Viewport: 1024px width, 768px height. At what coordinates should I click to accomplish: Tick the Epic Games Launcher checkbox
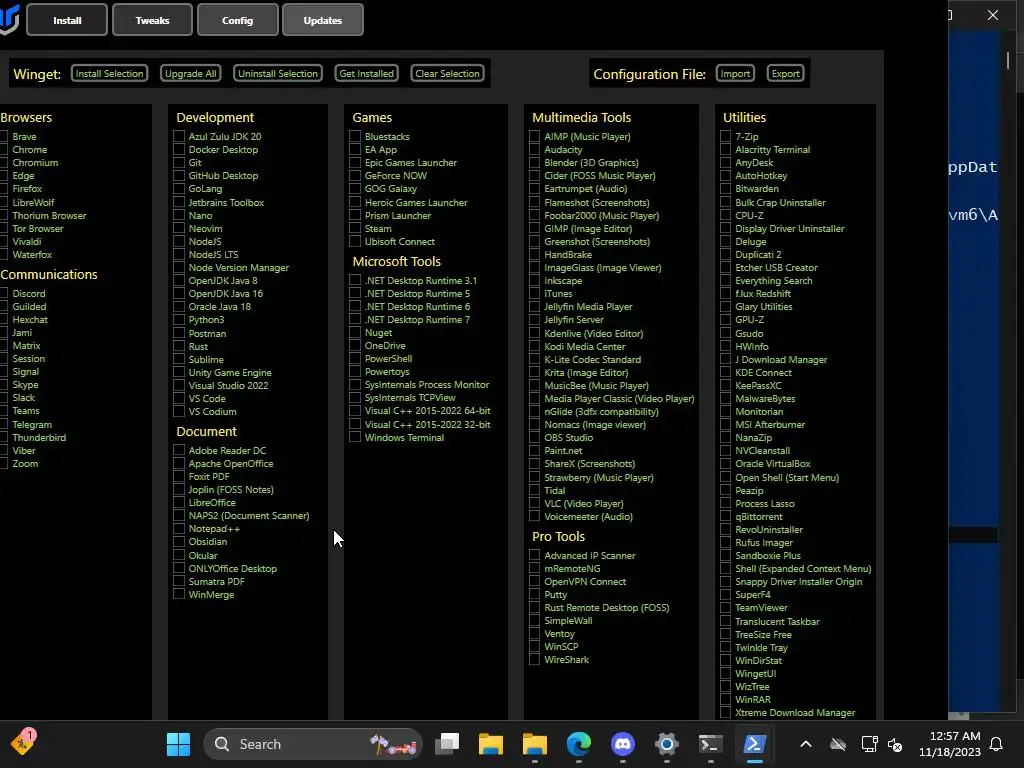click(x=355, y=162)
